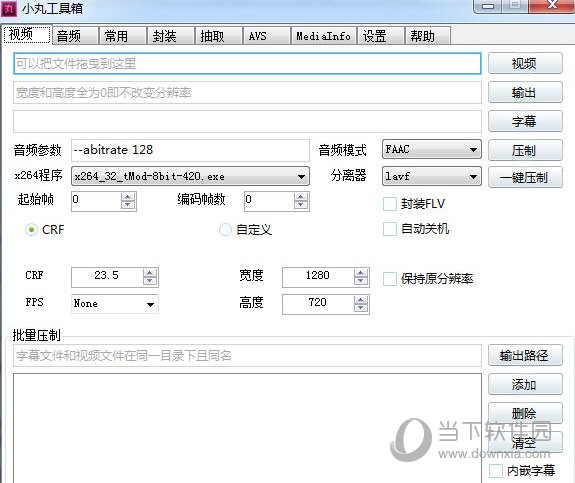Click the 删除 button in batch section
The height and width of the screenshot is (483, 575).
coord(525,413)
